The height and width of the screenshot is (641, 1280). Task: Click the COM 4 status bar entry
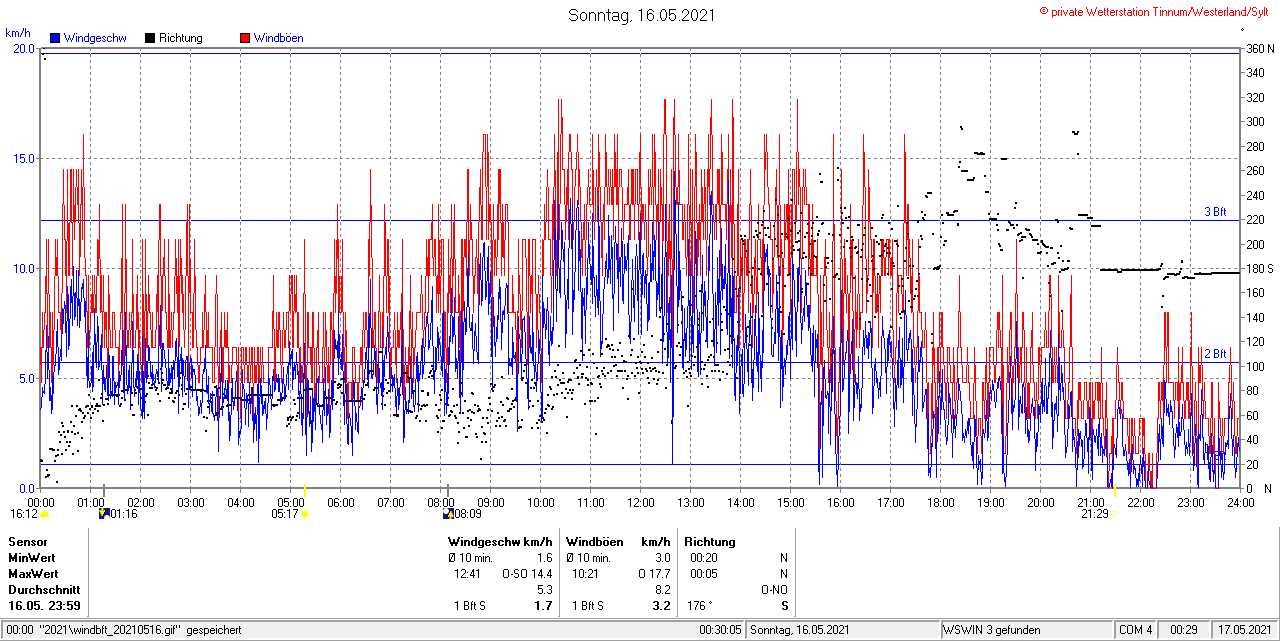(x=1135, y=630)
